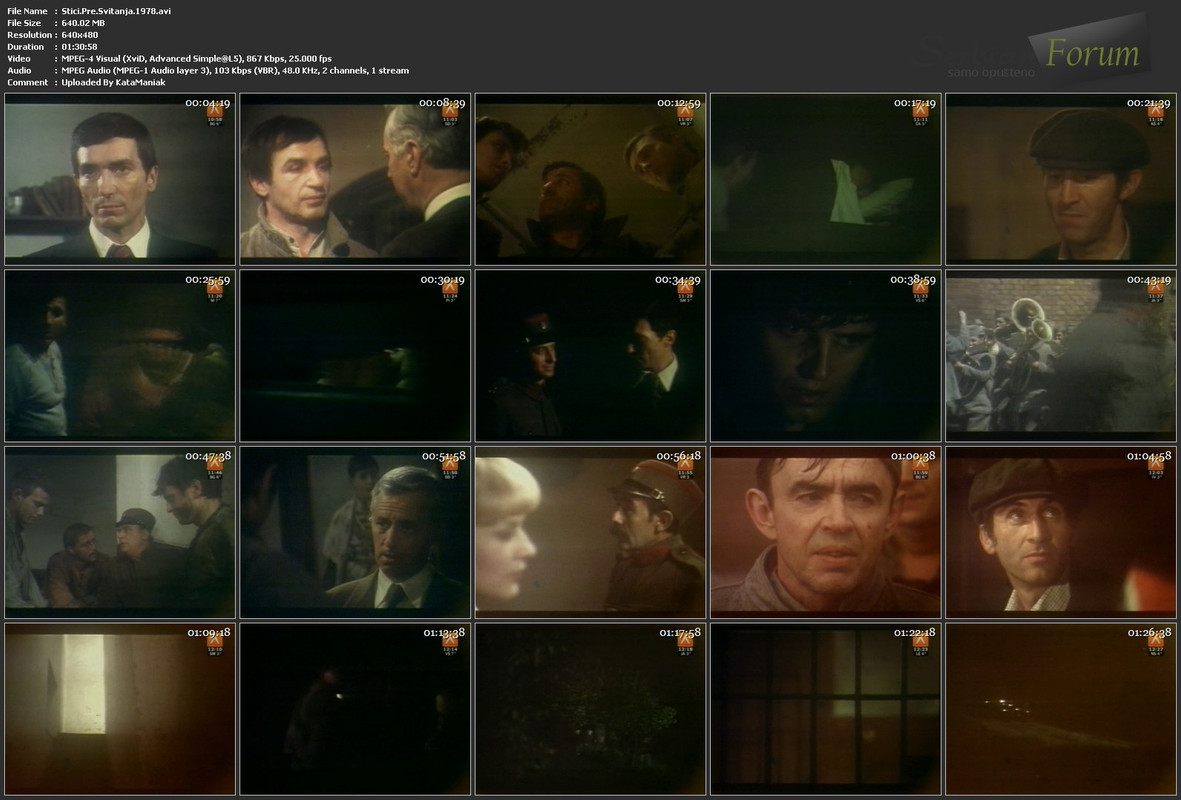Screen dimensions: 1181x800
Task: Open the brass band frame stamped 00:43:19
Action: point(1060,356)
